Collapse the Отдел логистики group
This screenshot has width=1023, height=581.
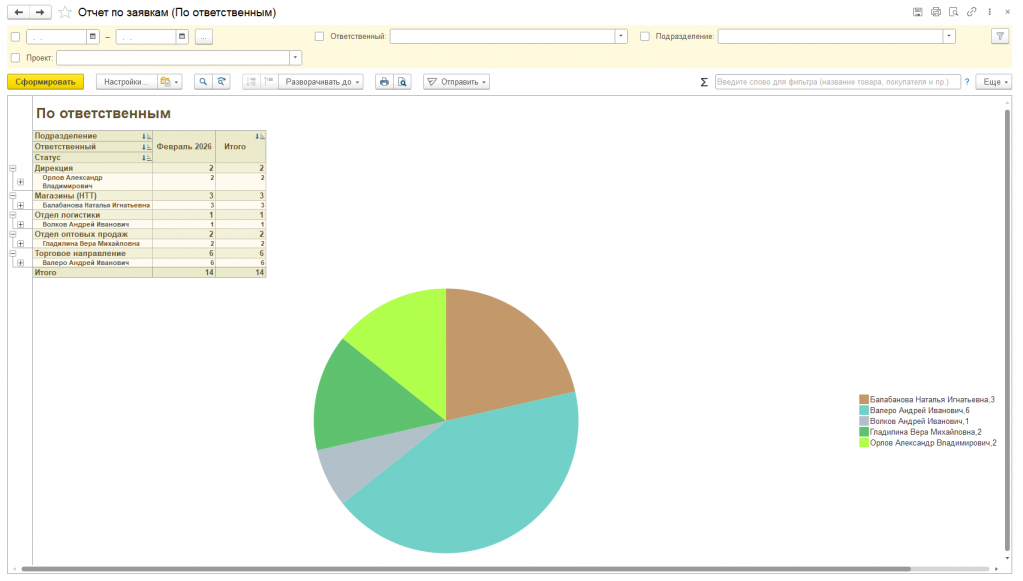pyautogui.click(x=12, y=215)
